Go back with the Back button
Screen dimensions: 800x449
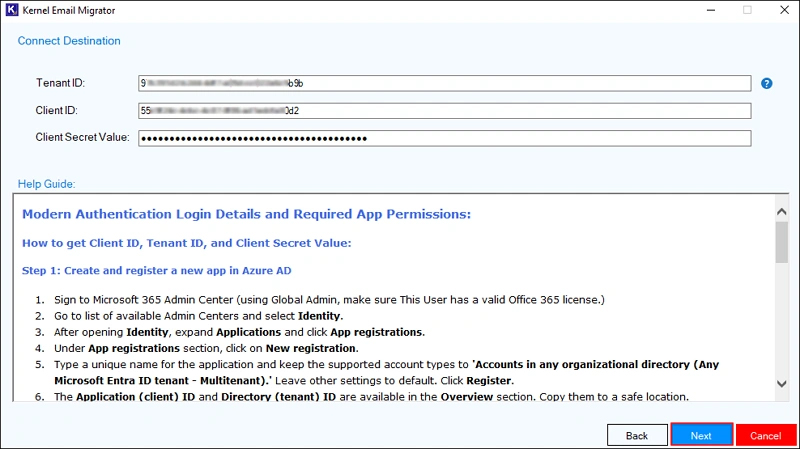(x=637, y=436)
